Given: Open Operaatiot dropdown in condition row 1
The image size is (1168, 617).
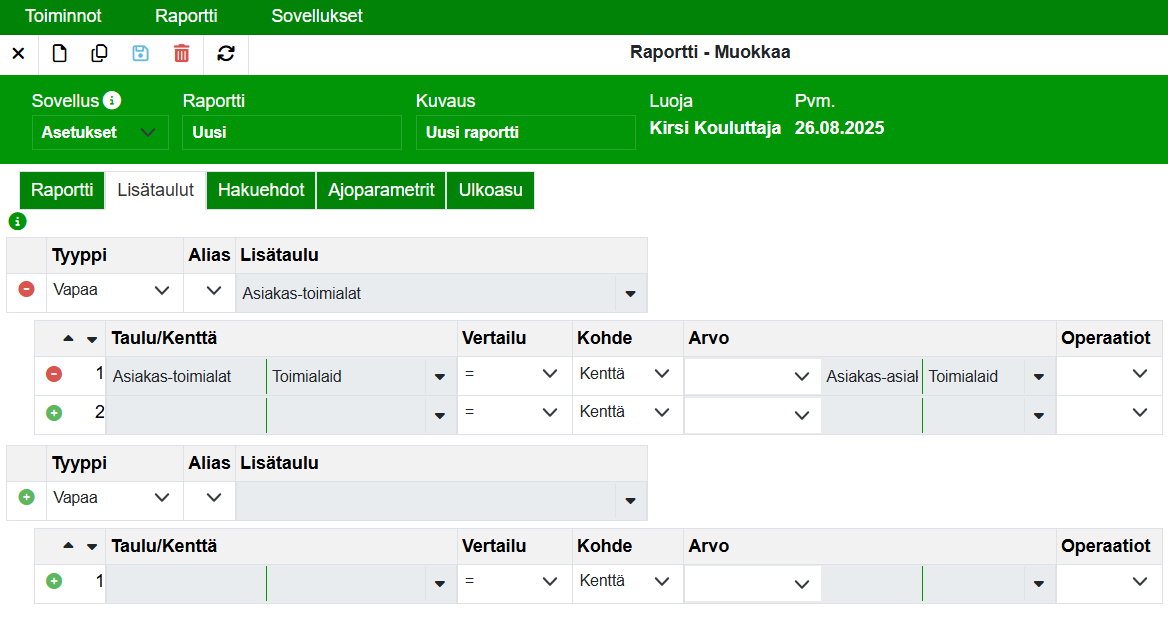Looking at the screenshot, I should pos(1139,374).
